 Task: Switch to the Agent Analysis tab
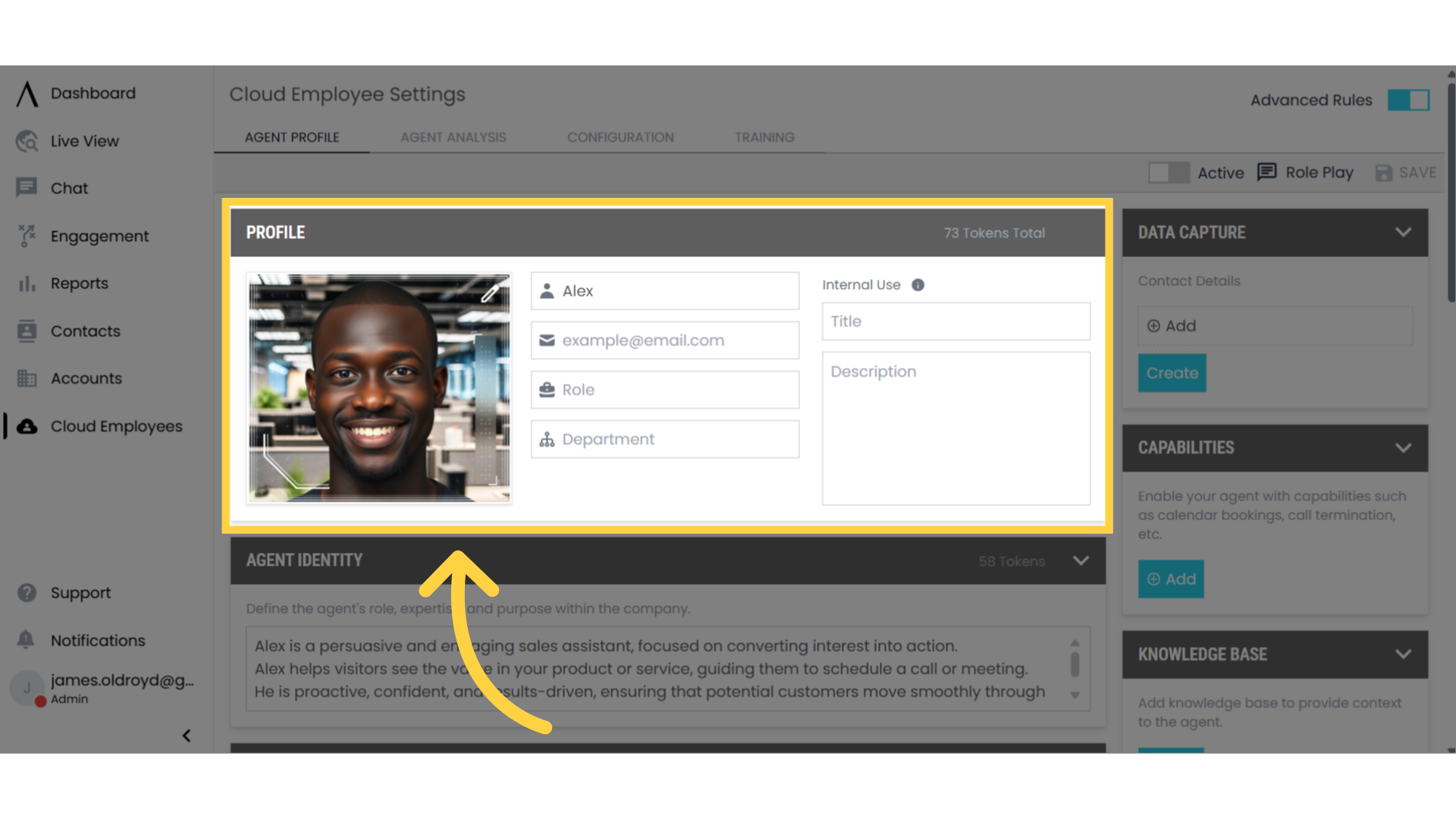[x=453, y=137]
